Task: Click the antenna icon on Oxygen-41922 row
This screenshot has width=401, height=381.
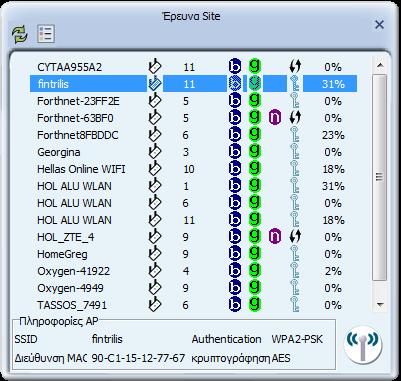Action: [154, 270]
